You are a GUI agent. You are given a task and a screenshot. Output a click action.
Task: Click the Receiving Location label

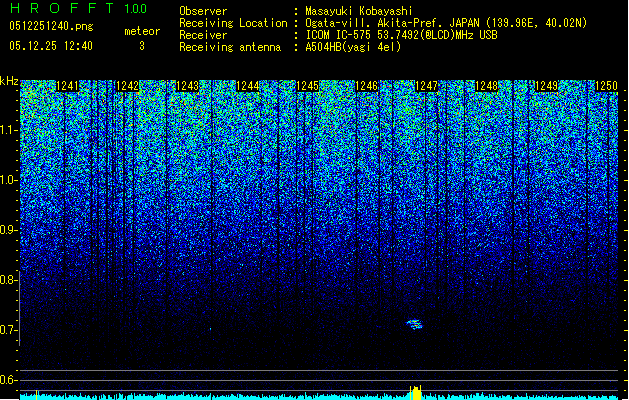point(233,23)
